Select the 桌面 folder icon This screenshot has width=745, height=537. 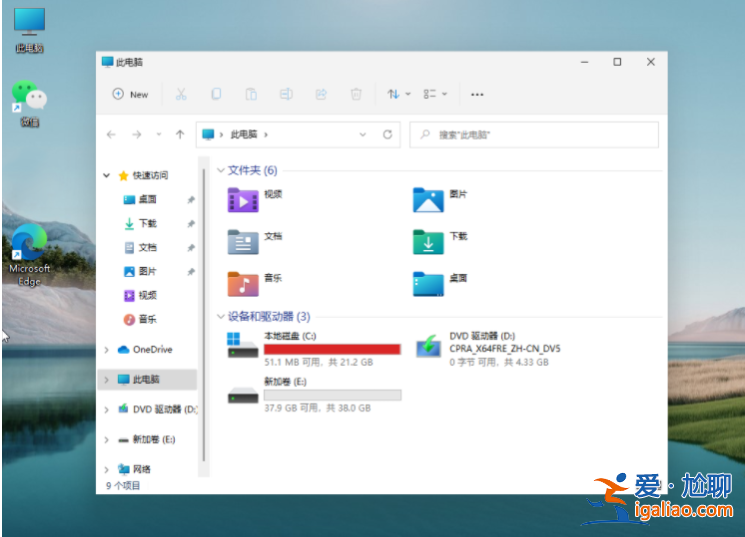(x=428, y=284)
